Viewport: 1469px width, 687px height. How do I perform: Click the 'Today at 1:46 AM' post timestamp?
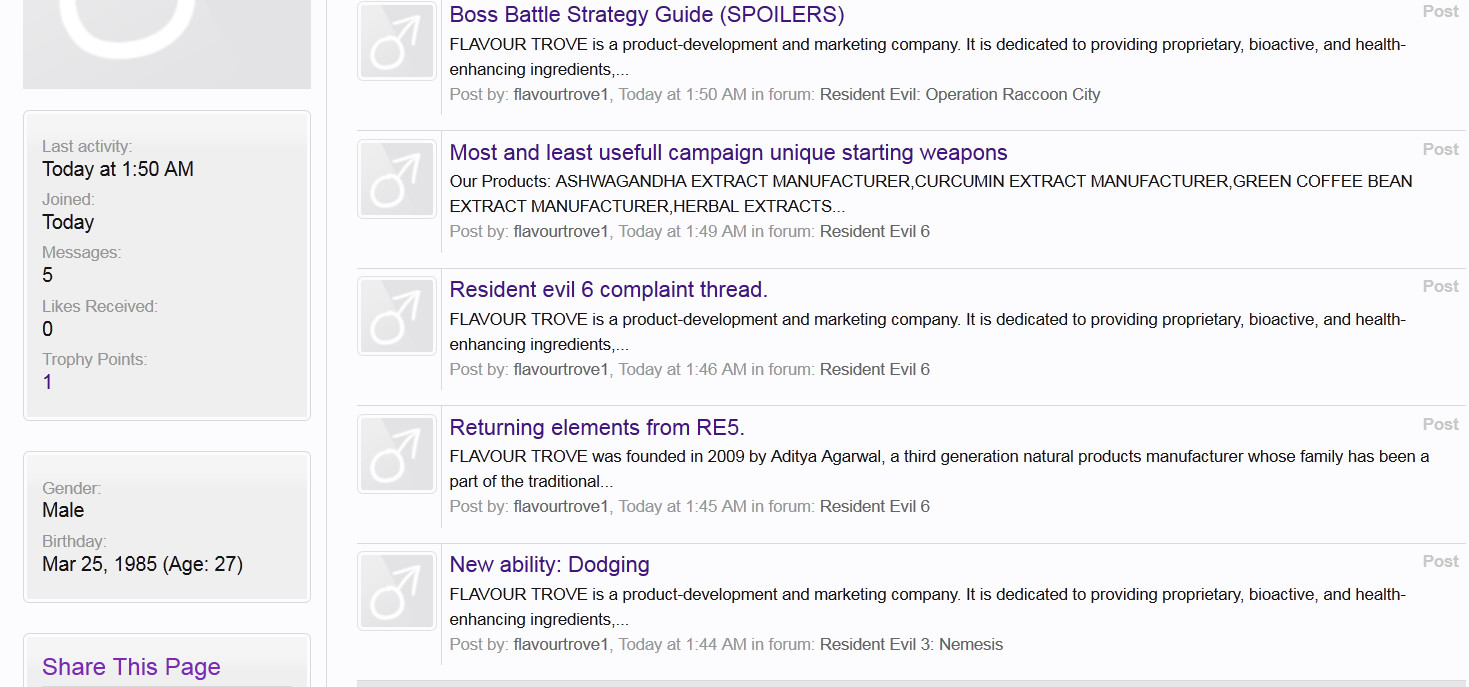pyautogui.click(x=682, y=370)
